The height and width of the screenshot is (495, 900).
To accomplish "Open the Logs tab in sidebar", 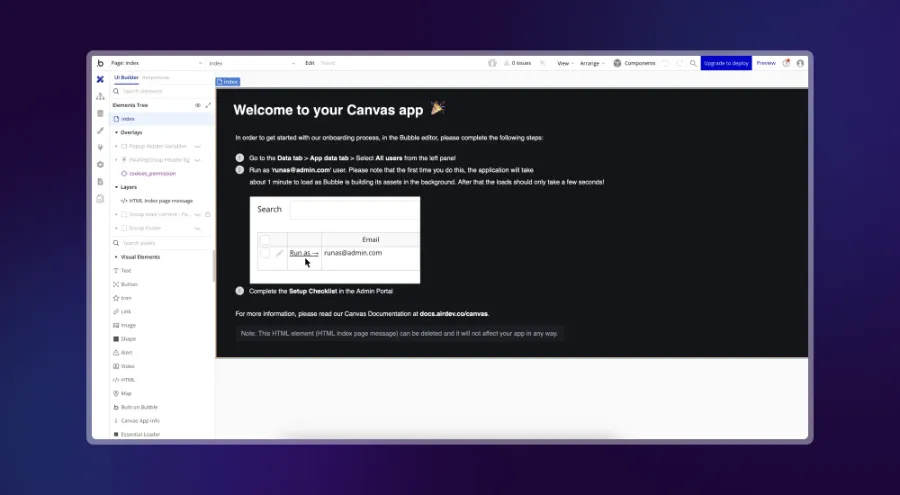I will tap(100, 181).
